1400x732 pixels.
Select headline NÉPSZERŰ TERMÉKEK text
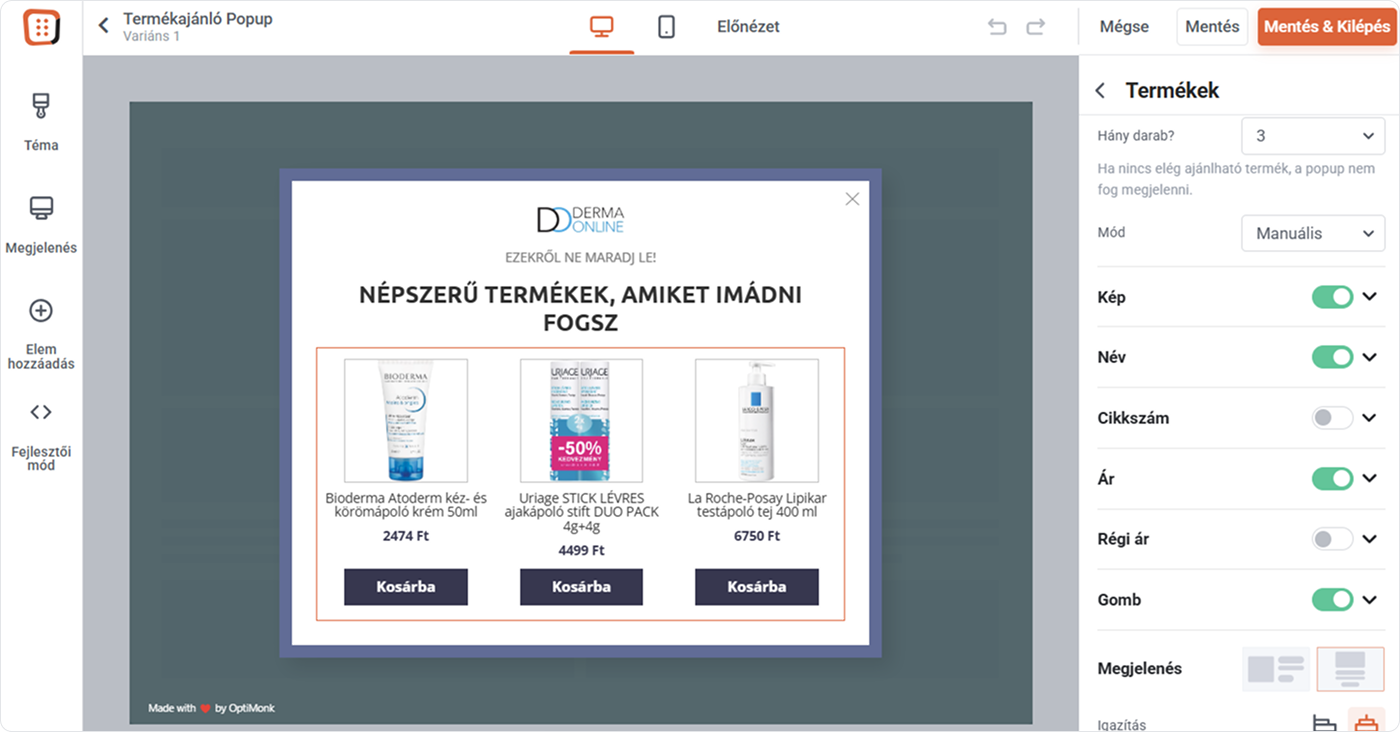point(580,309)
